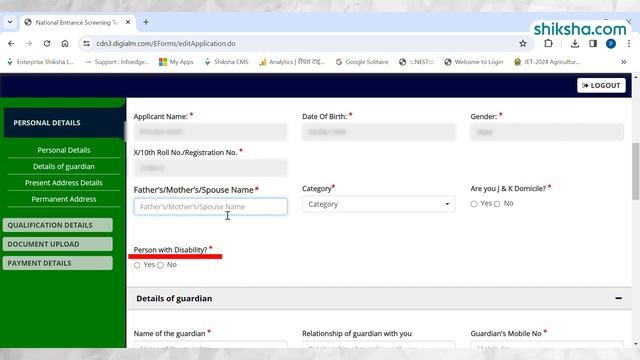The image size is (640, 360).
Task: Open the extensions puzzle icon
Action: click(548, 43)
